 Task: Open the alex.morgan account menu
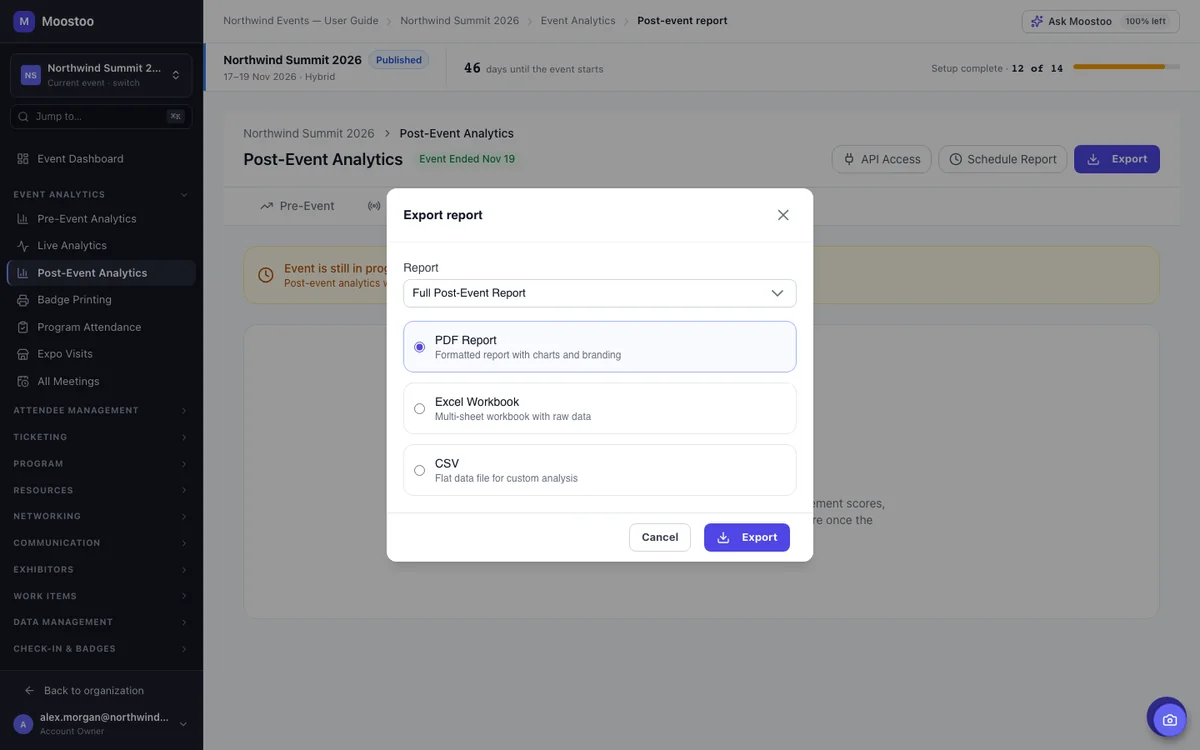click(101, 724)
